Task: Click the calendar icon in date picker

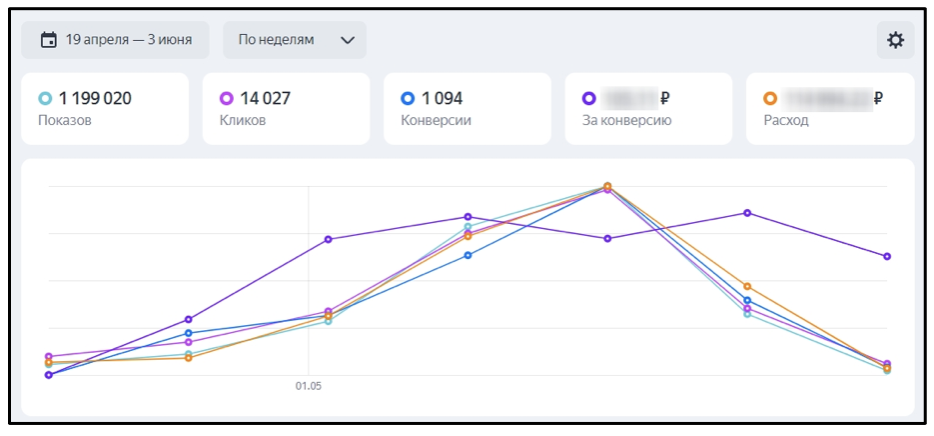Action: point(48,40)
